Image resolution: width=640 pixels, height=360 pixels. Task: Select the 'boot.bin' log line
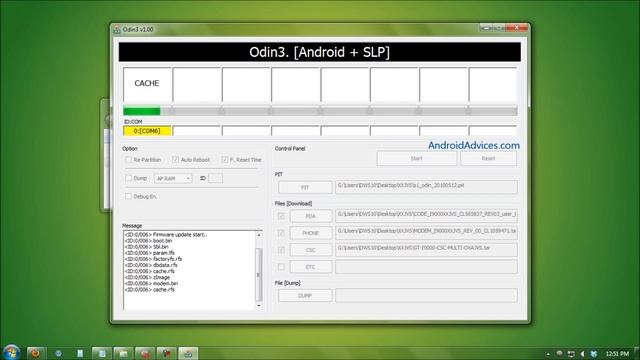[148, 241]
